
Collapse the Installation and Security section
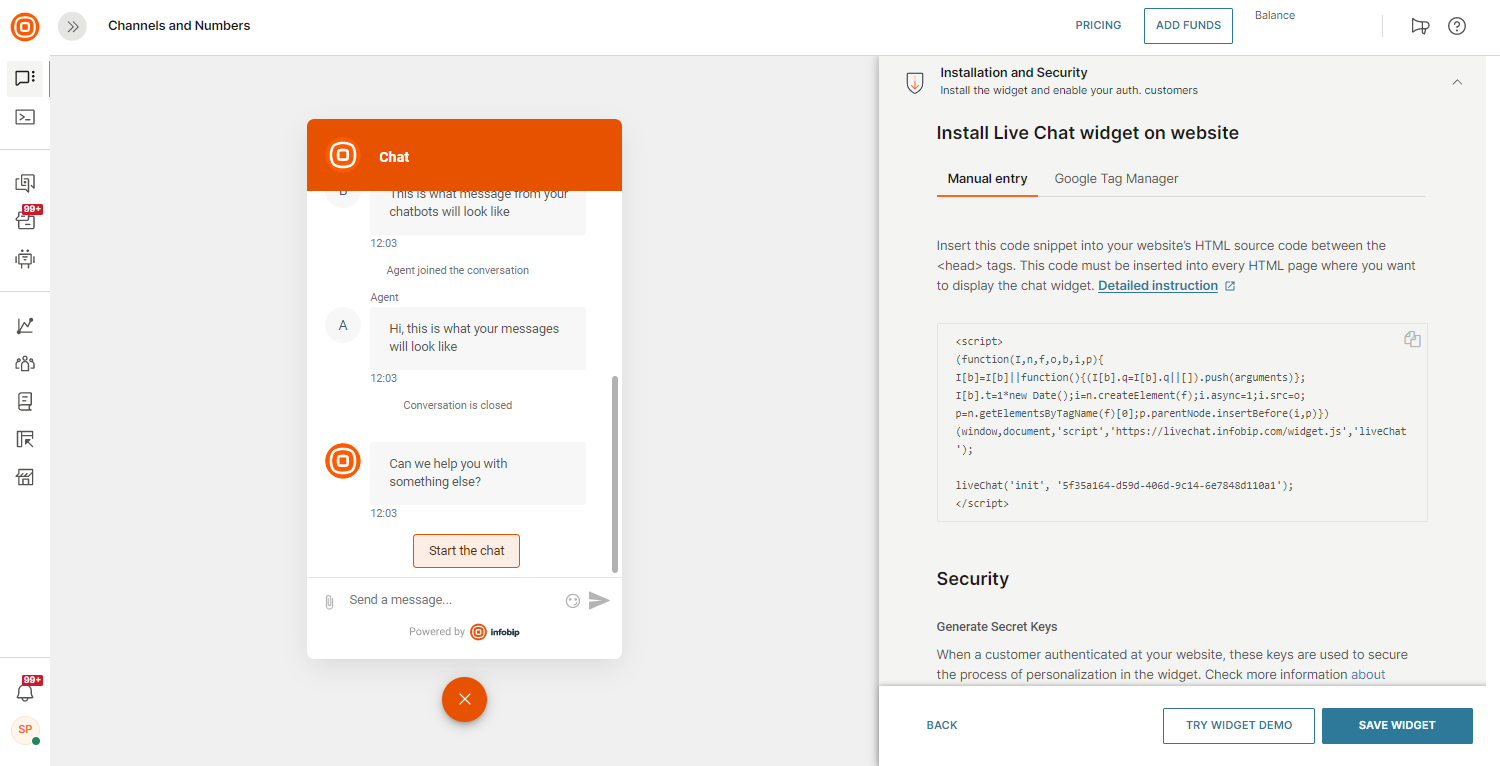coord(1457,82)
